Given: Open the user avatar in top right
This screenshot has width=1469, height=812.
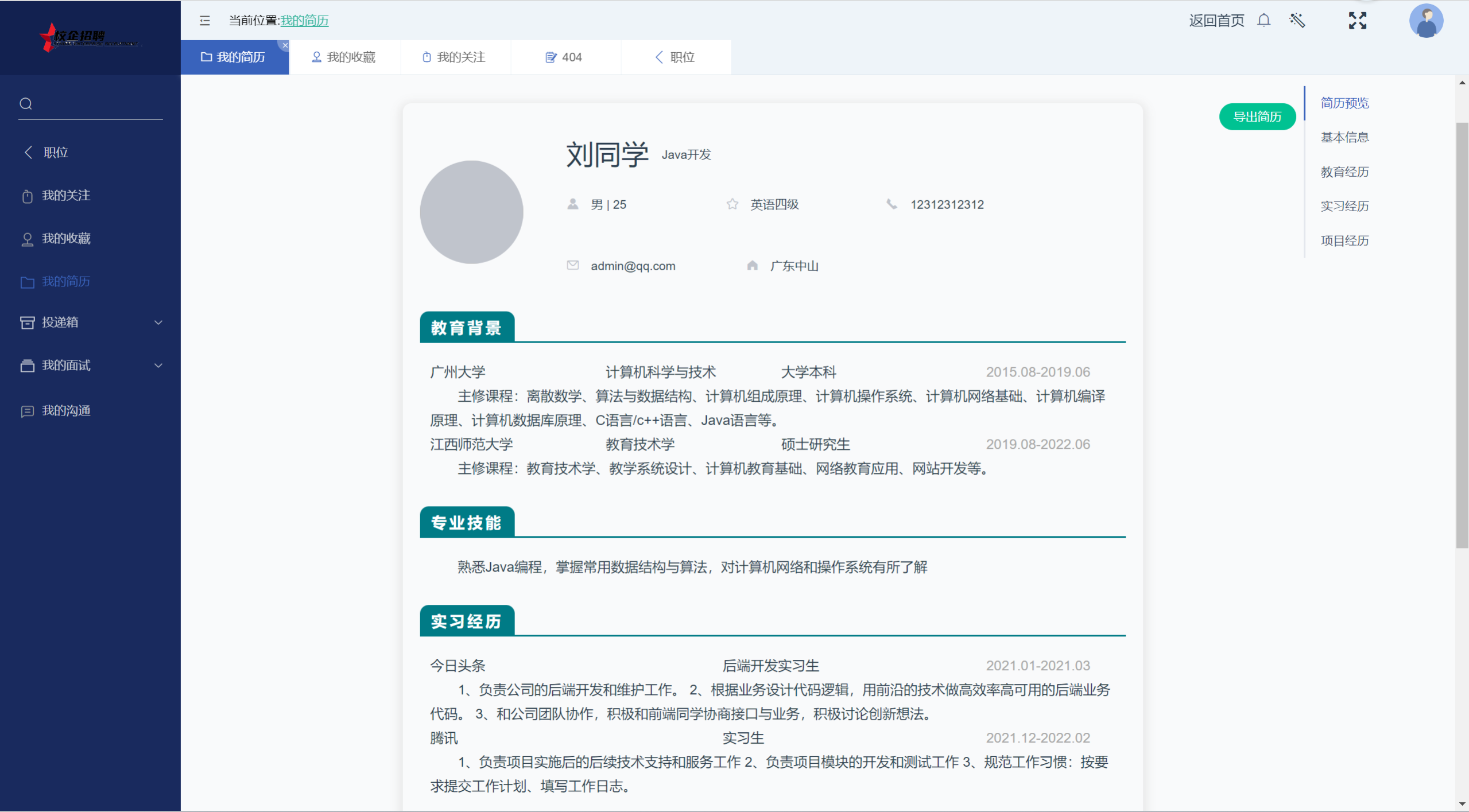Looking at the screenshot, I should click(x=1426, y=21).
